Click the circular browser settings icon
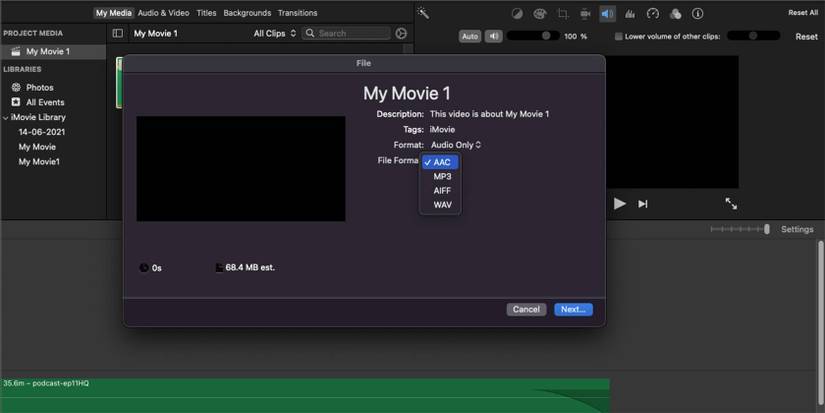 (401, 33)
